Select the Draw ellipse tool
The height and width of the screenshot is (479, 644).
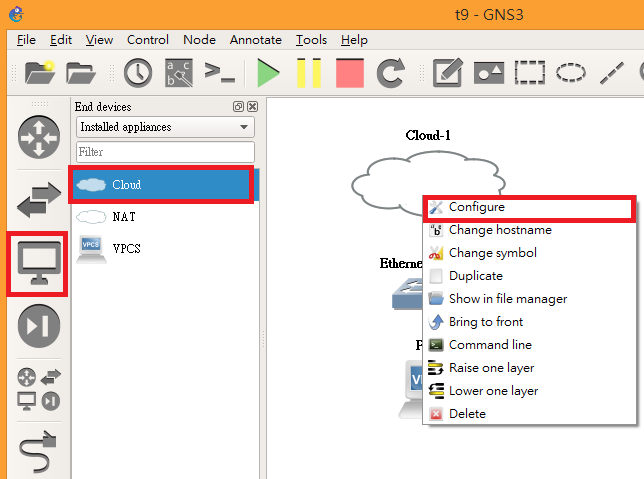(x=571, y=73)
